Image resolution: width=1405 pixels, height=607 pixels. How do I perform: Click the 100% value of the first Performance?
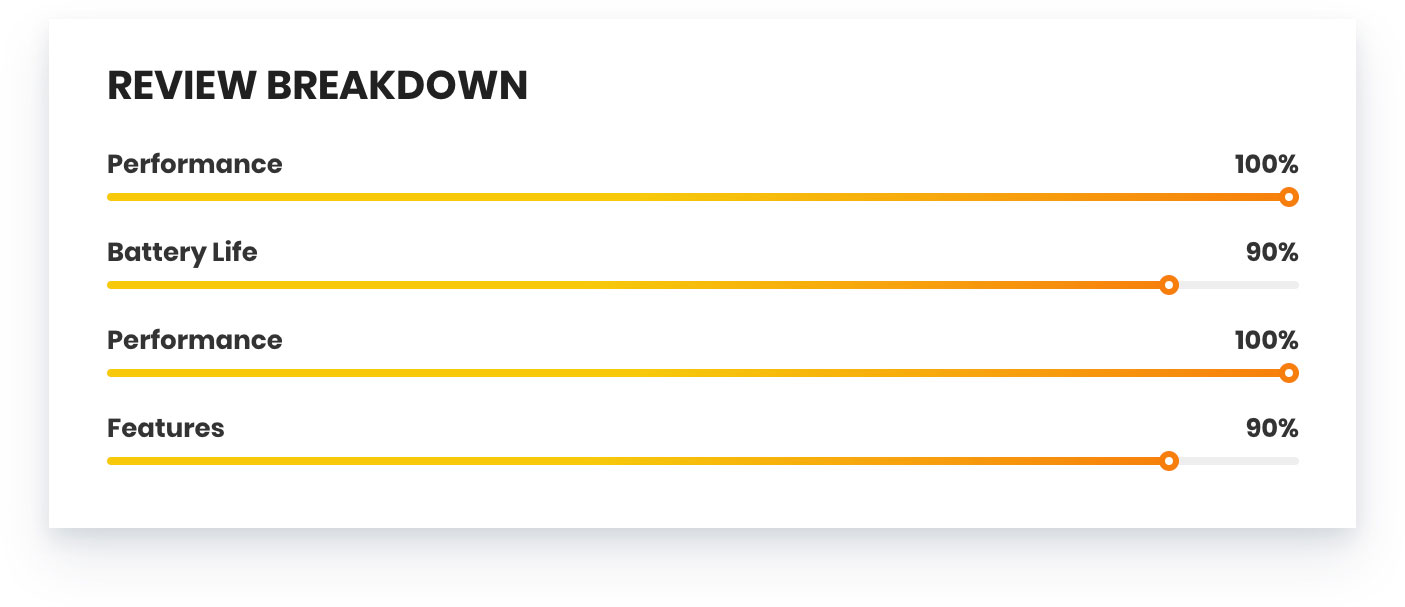(x=1266, y=164)
